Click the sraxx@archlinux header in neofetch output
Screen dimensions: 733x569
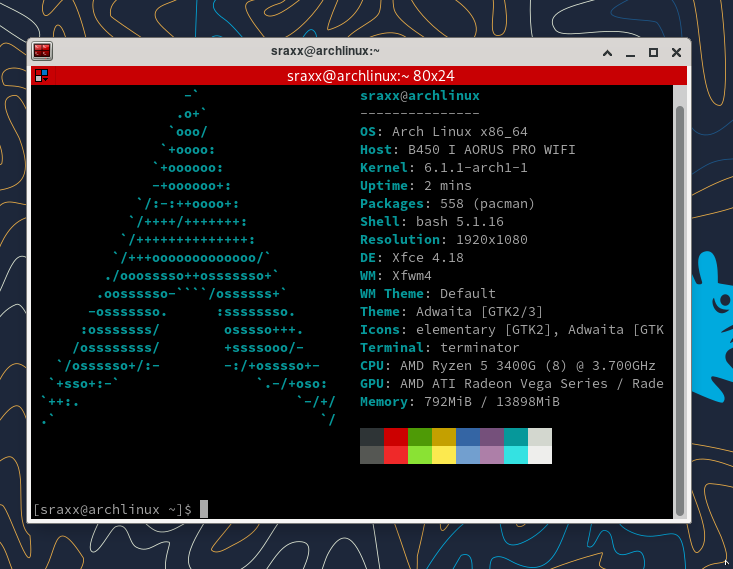coord(420,96)
